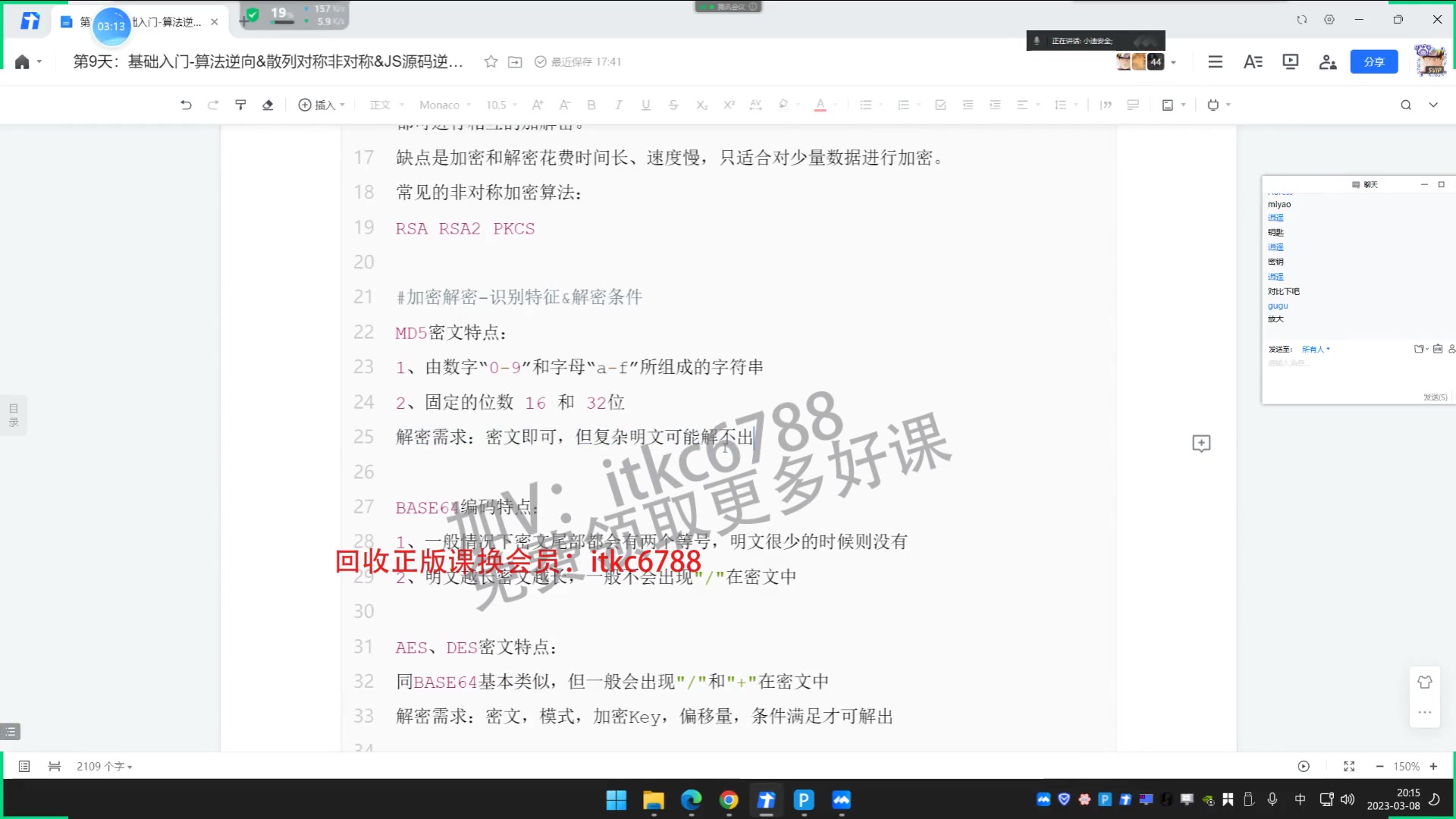Insert a checkbox task list
This screenshot has width=1456, height=819.
point(940,105)
